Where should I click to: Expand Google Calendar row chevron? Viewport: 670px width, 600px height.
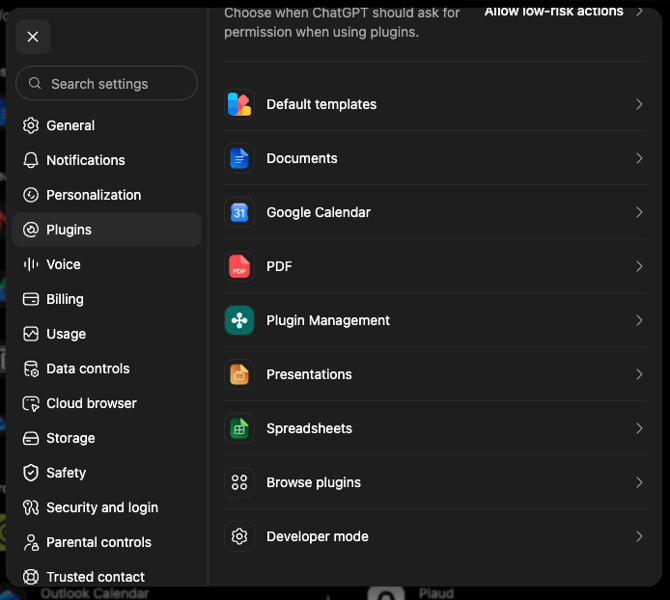click(x=639, y=212)
